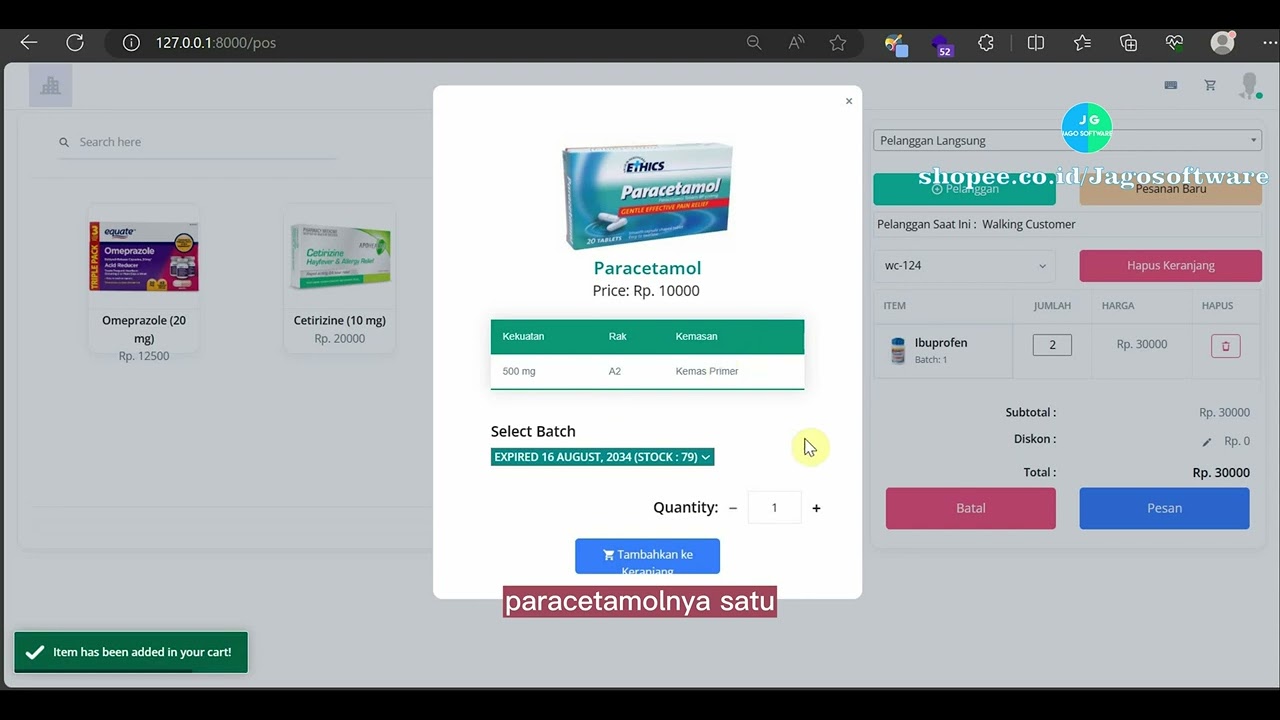Image resolution: width=1280 pixels, height=720 pixels.
Task: Open the browser profile avatar
Action: coord(1222,42)
